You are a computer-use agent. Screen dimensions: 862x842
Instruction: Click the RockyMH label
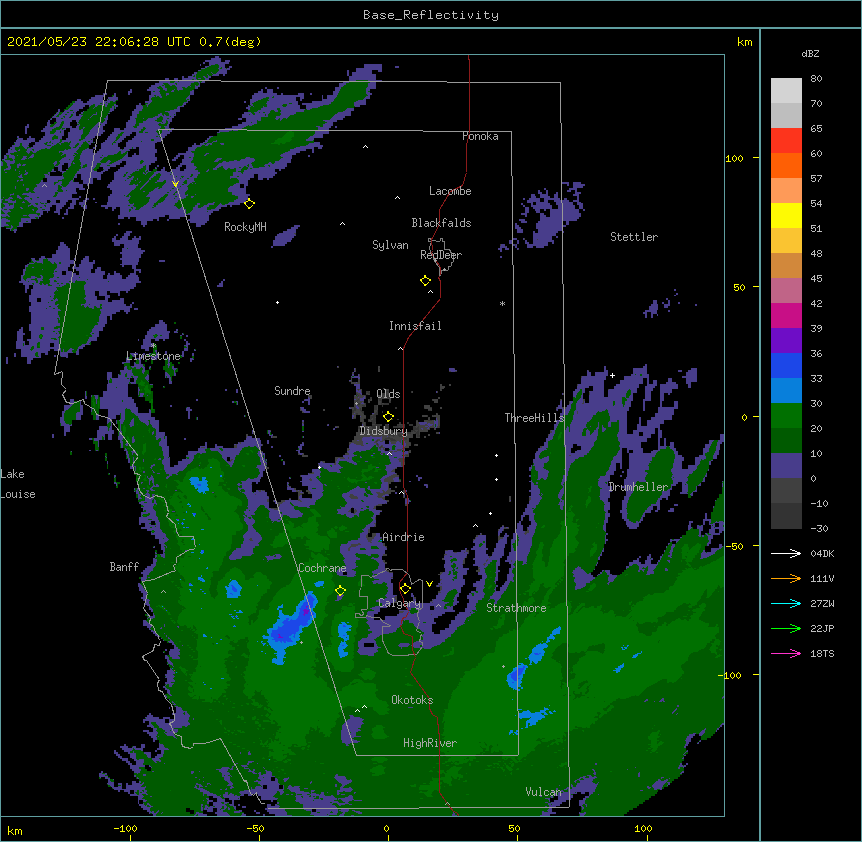click(245, 227)
